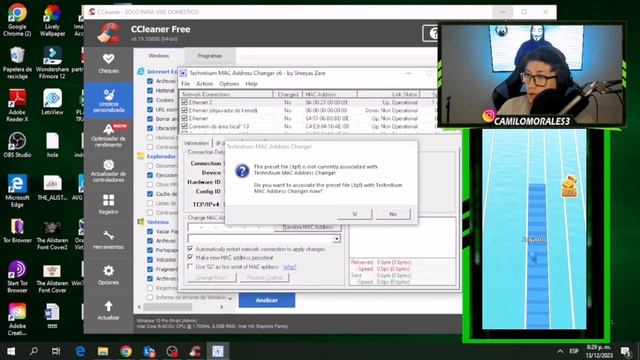The width and height of the screenshot is (640, 360).
Task: Select the OBS Studio desktop icon
Action: [x=17, y=145]
